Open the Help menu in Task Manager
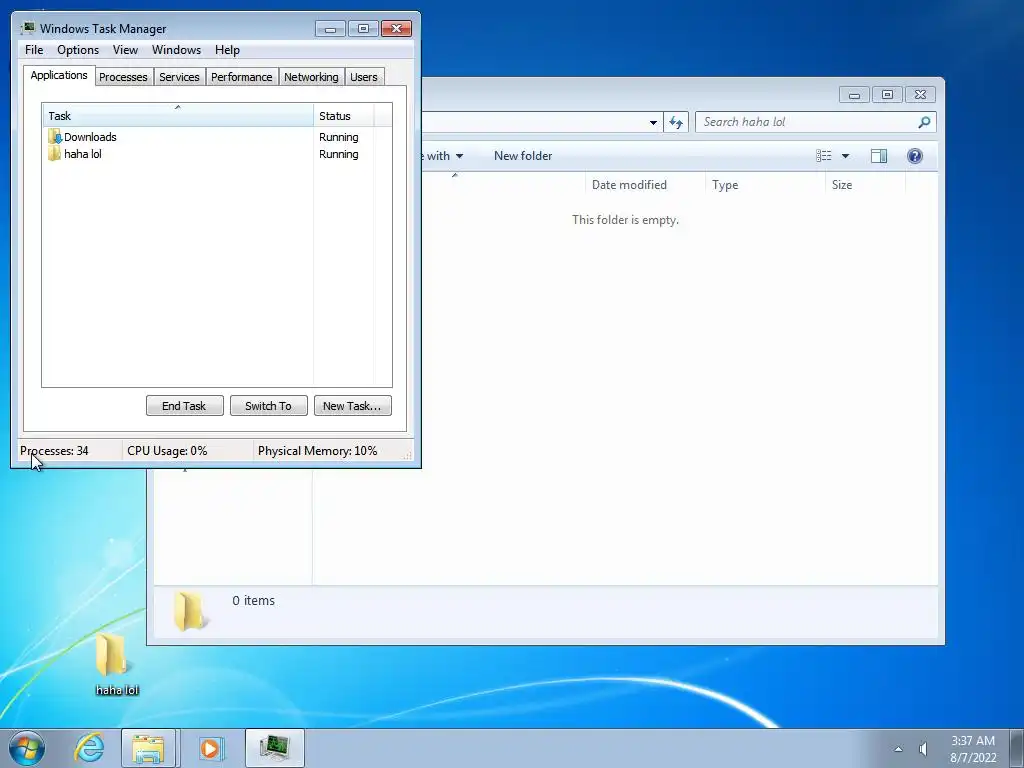The image size is (1024, 768). click(227, 50)
